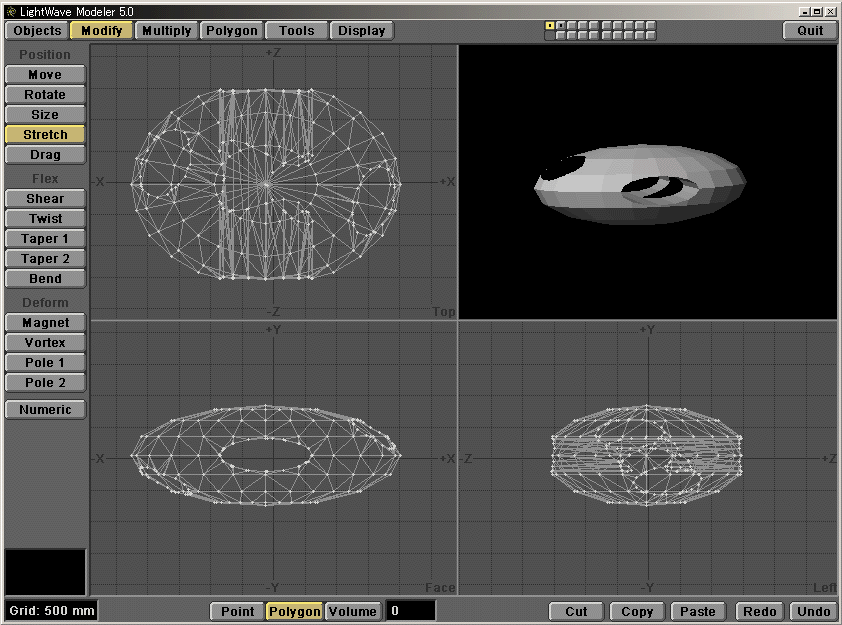
Task: Activate the Size tool
Action: point(44,114)
